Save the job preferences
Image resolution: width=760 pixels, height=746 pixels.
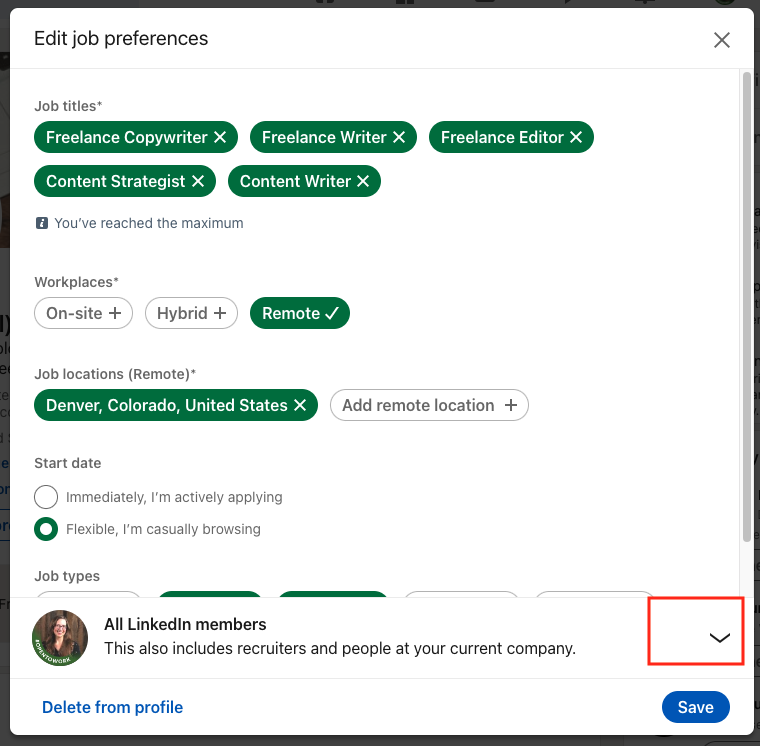[695, 707]
